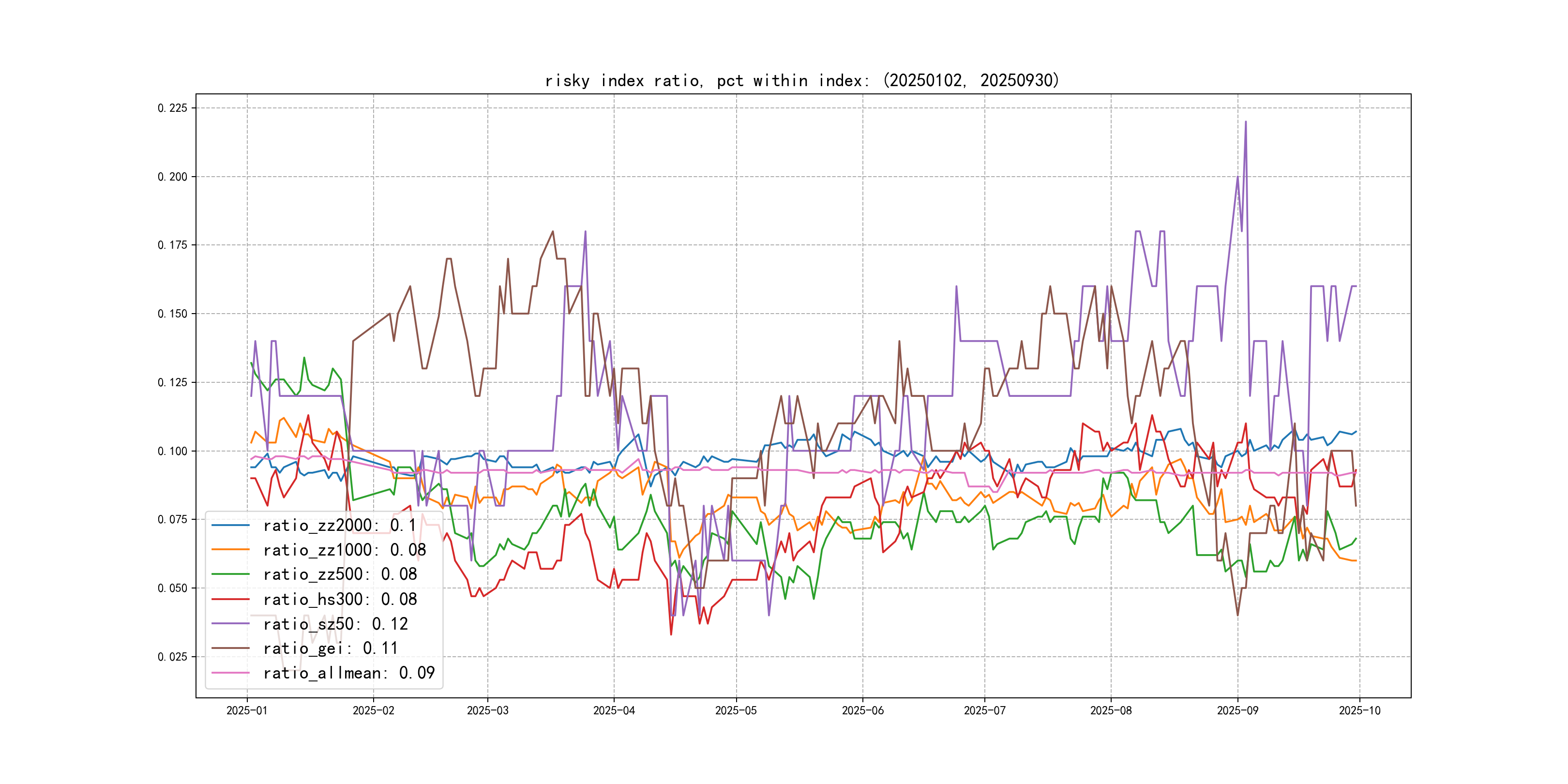Click the ratio_hs300 legend label
The height and width of the screenshot is (784, 1568).
point(340,600)
